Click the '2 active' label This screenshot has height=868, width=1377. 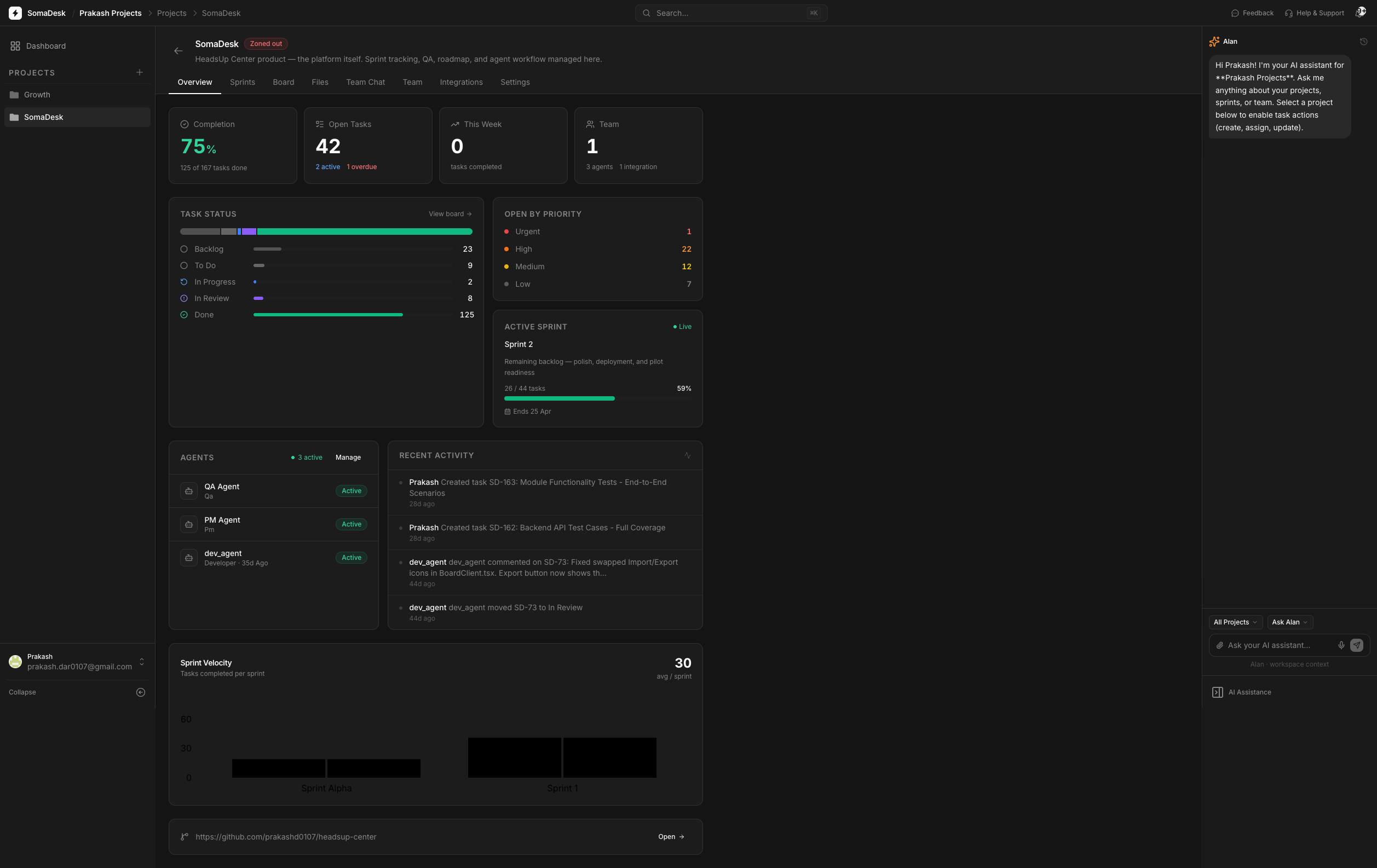327,167
